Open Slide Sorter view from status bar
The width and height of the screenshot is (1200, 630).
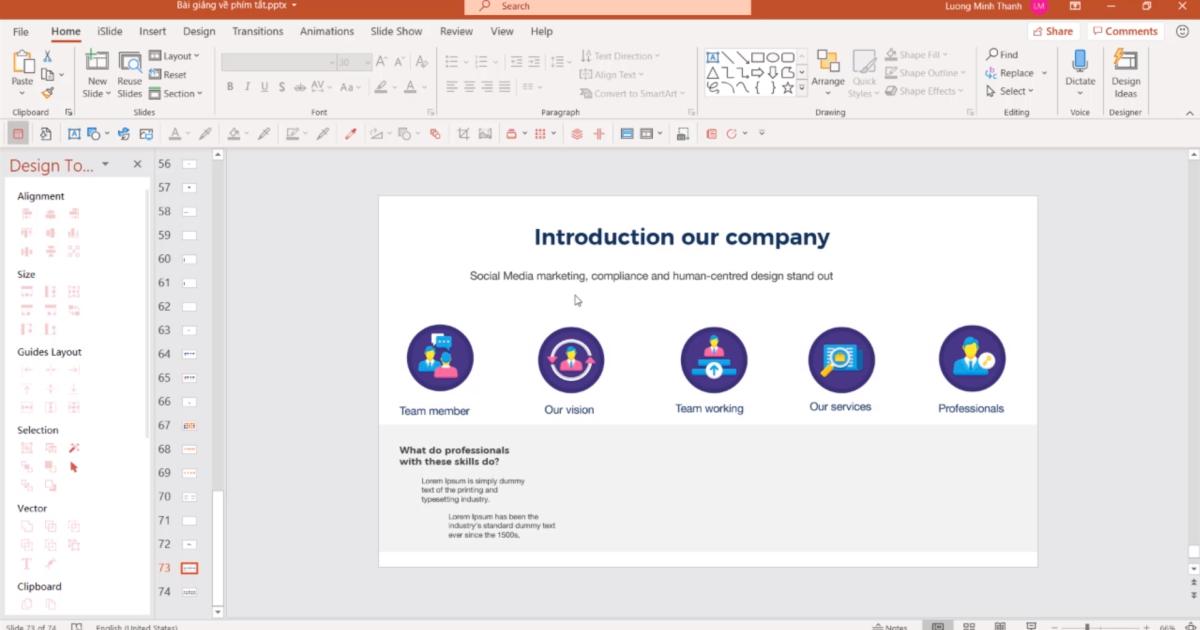tap(969, 624)
